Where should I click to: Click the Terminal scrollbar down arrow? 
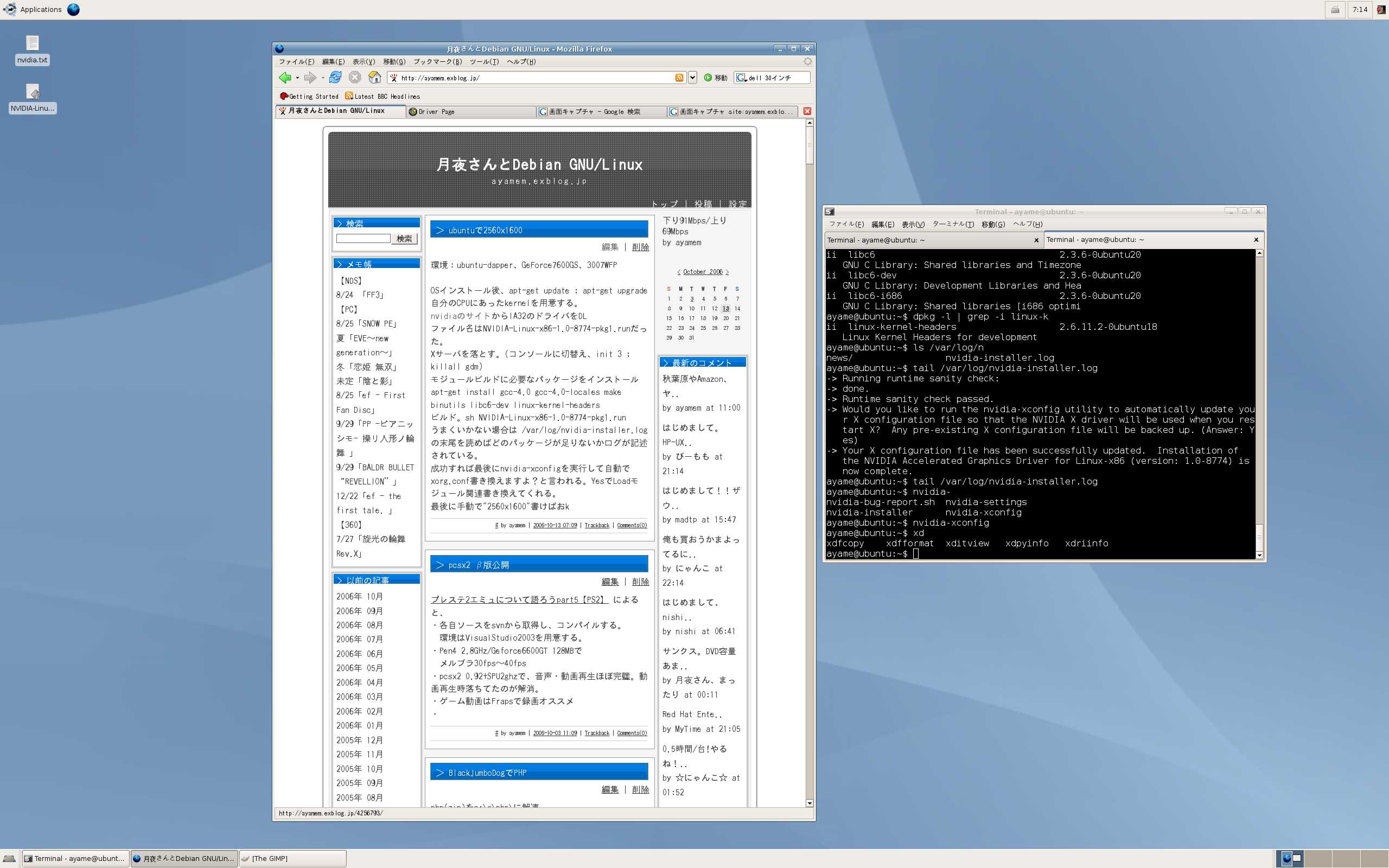tap(1259, 554)
